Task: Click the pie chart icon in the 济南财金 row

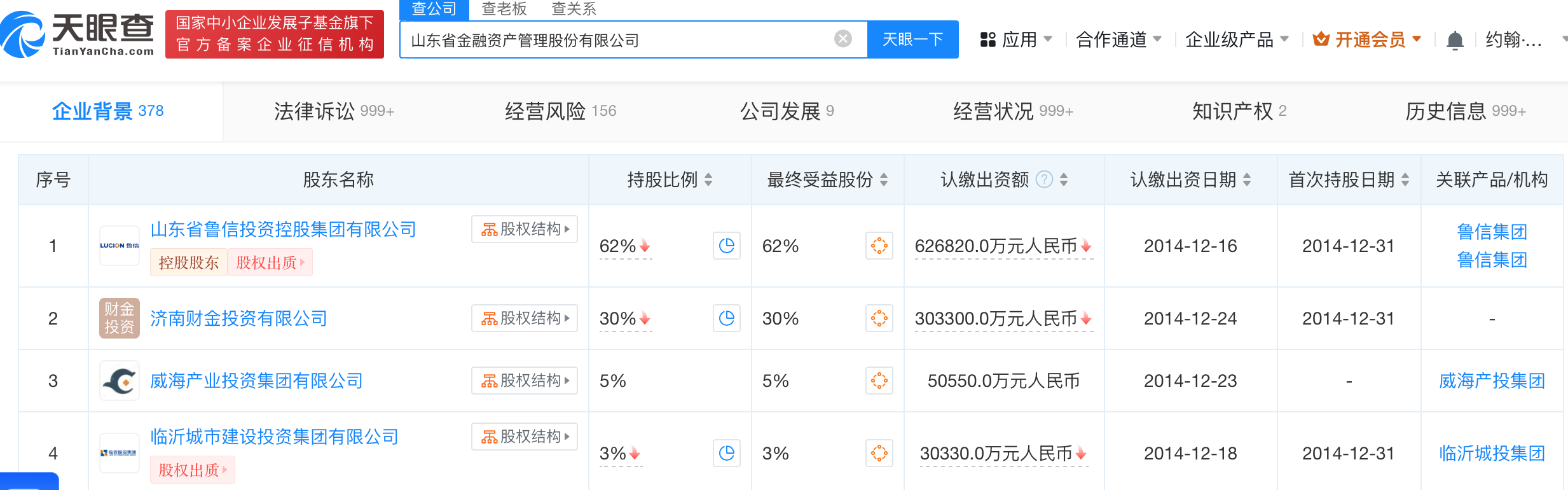Action: (x=726, y=318)
